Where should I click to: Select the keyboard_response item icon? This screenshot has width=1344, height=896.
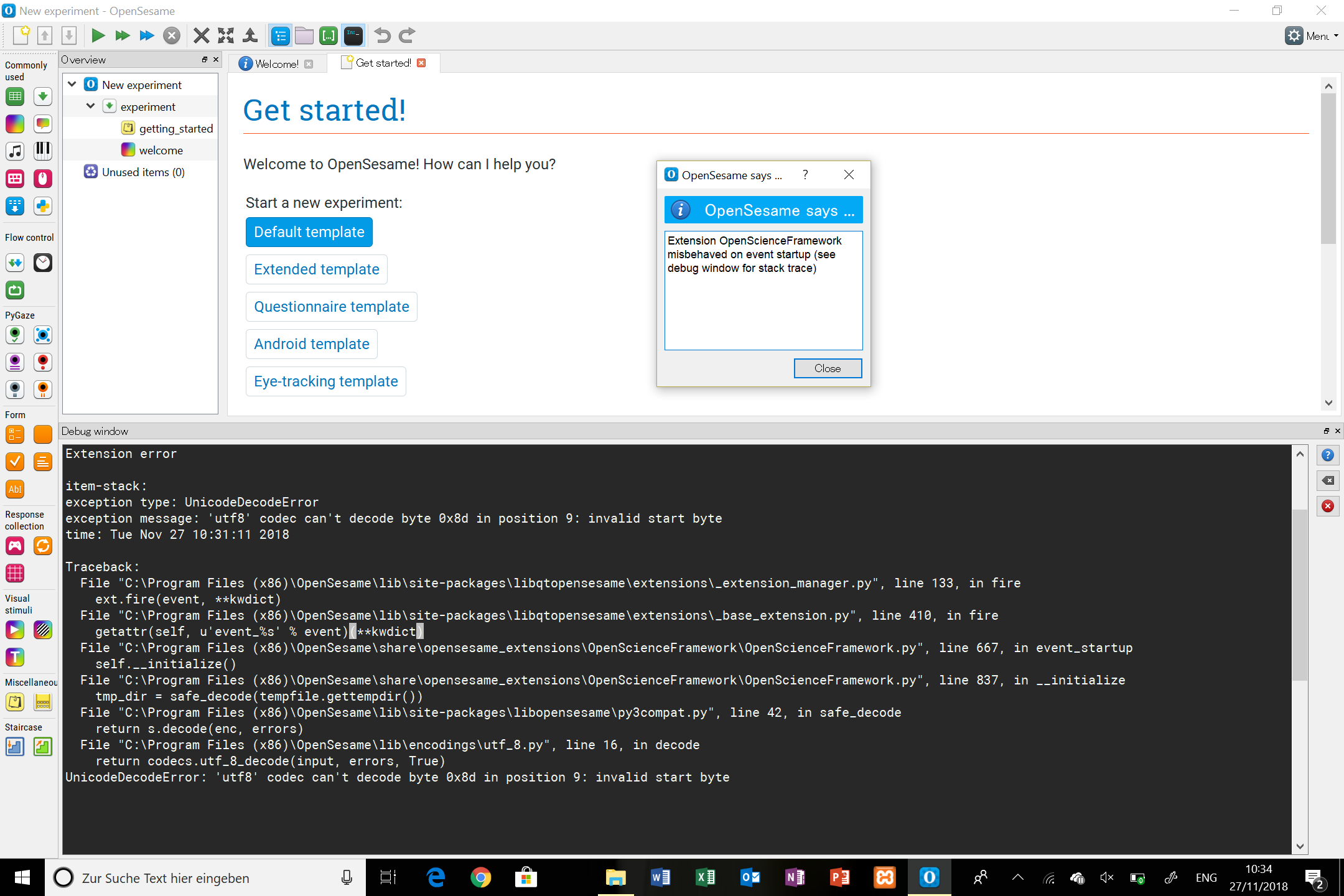[15, 179]
